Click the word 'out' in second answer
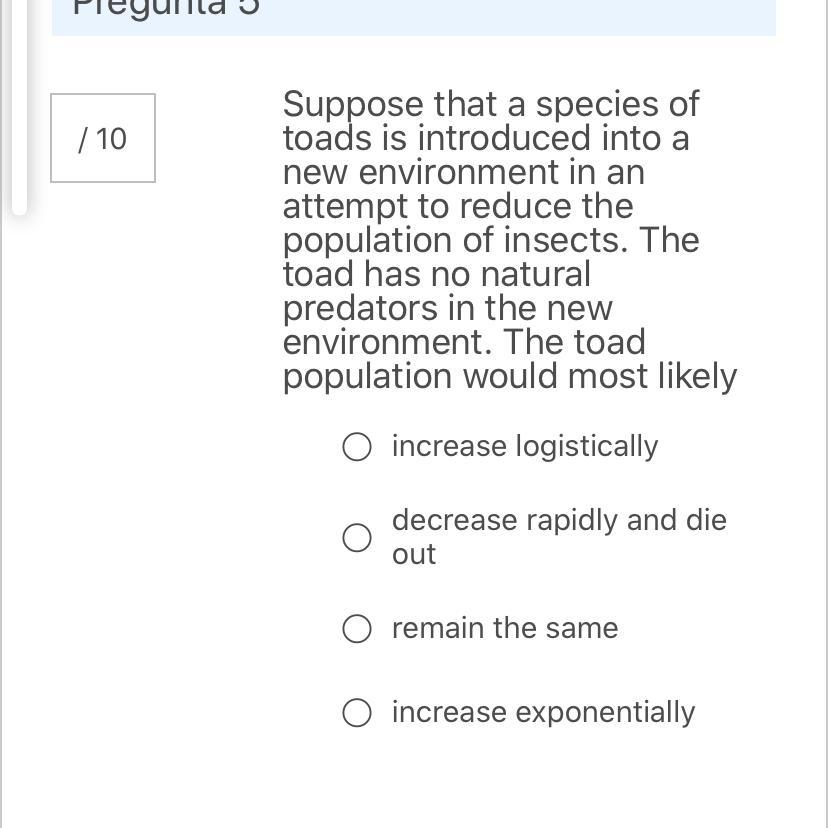 click(413, 554)
